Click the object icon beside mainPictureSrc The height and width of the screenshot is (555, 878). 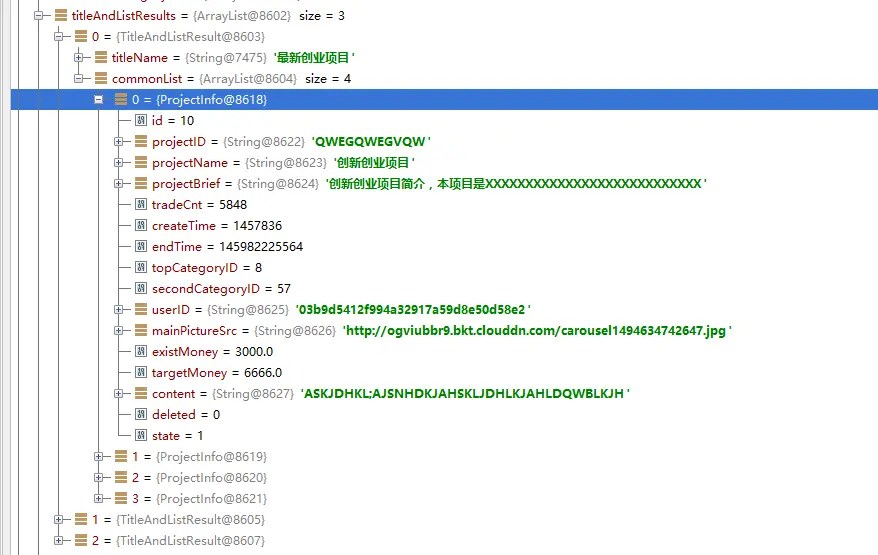click(x=141, y=330)
